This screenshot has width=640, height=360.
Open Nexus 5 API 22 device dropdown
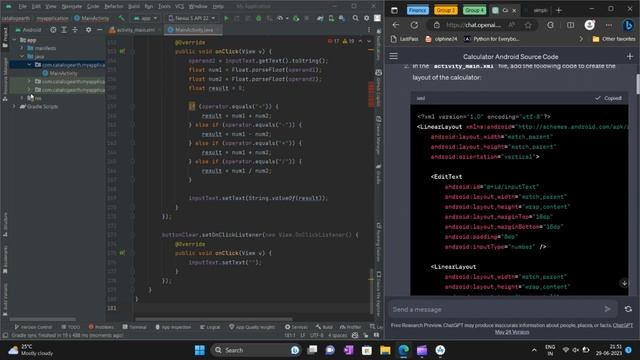pyautogui.click(x=192, y=18)
